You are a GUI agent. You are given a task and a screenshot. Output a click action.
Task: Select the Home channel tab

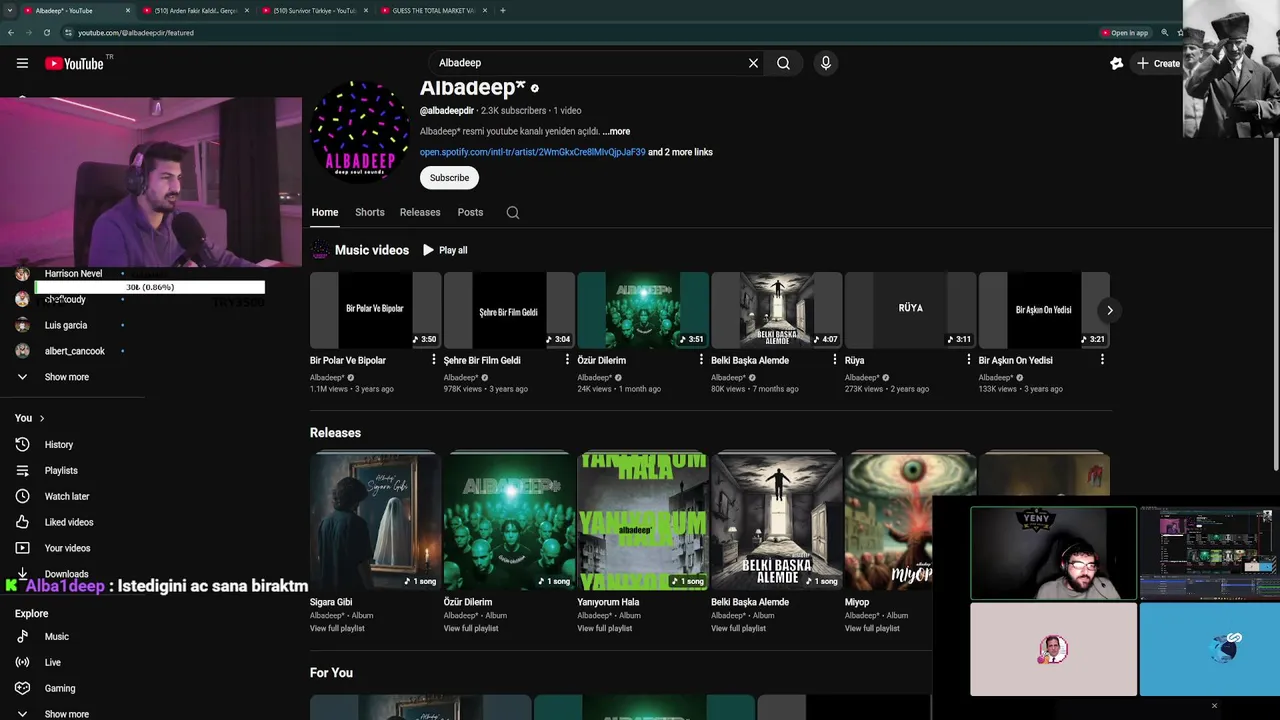point(324,212)
